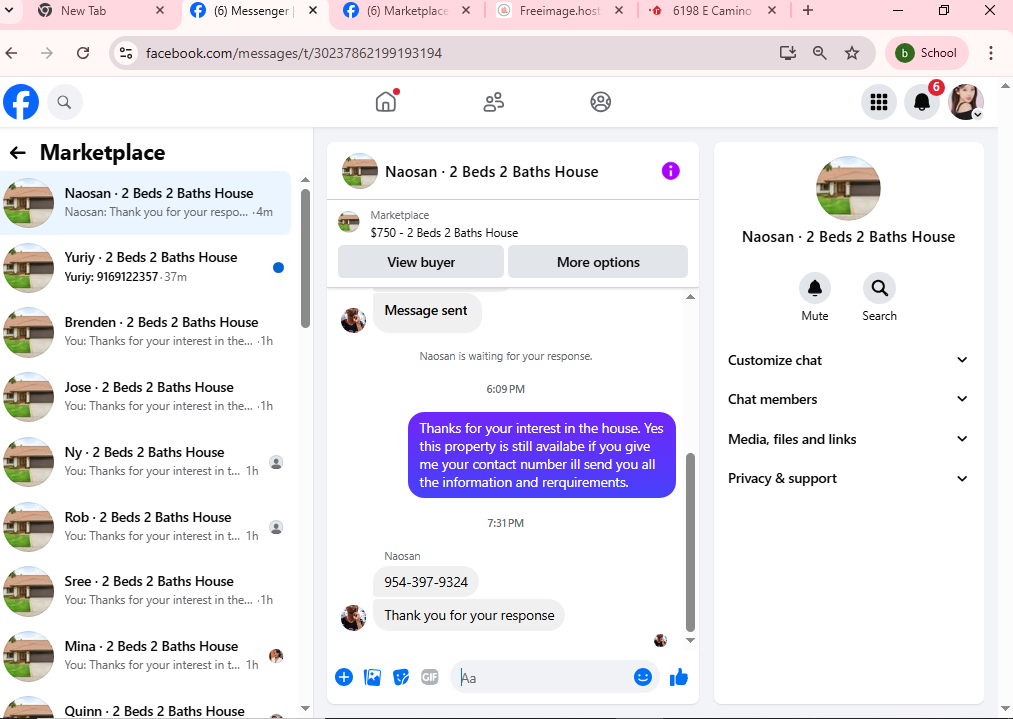Open Mina conversation in list
Image resolution: width=1013 pixels, height=719 pixels.
[x=146, y=656]
